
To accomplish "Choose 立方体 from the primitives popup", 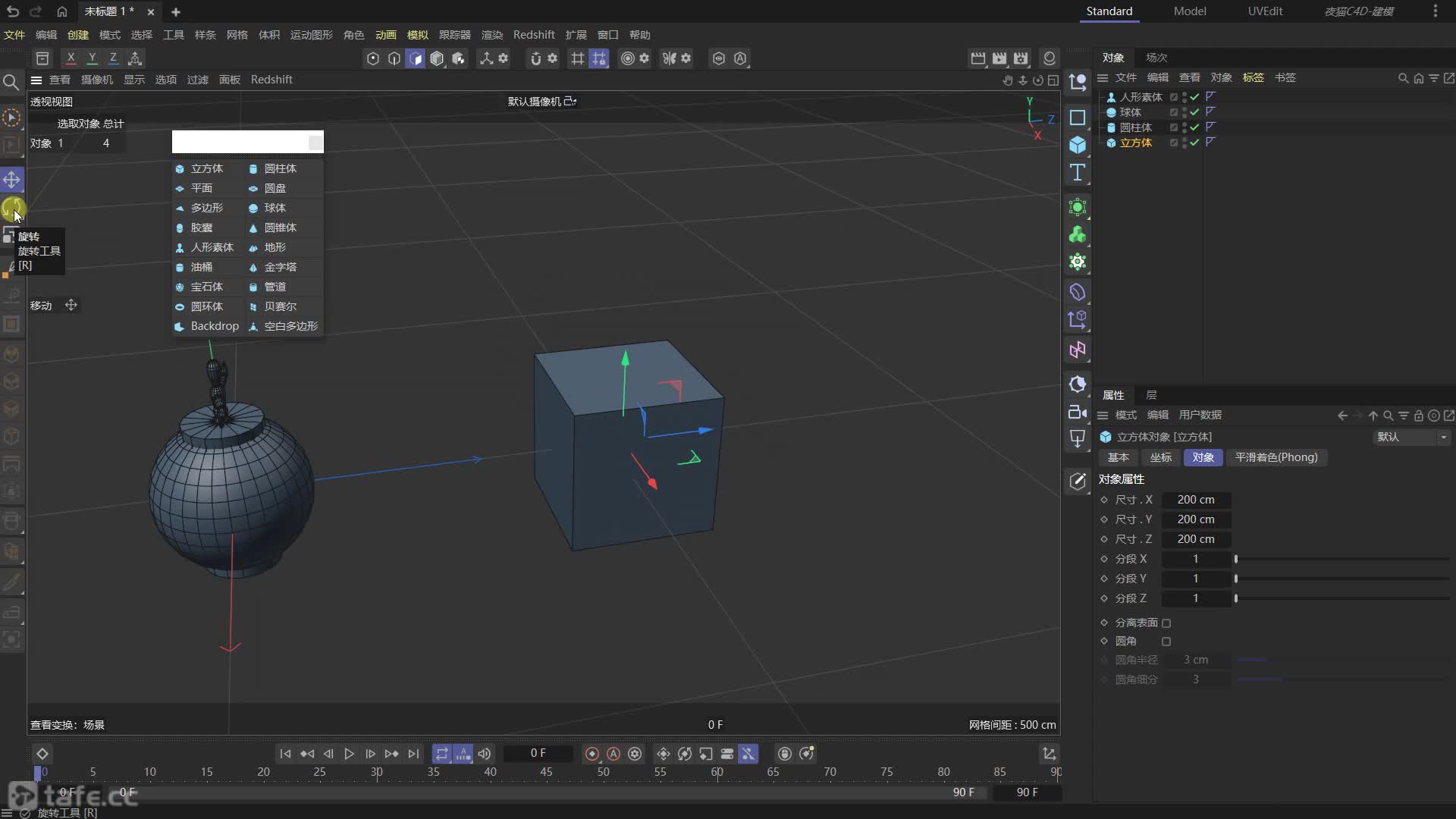I will (x=207, y=168).
